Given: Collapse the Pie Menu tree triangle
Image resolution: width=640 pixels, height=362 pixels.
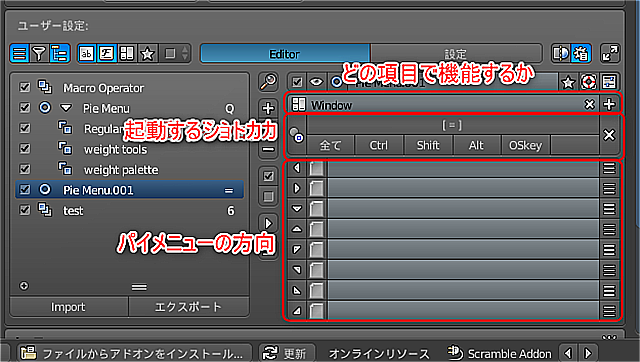Looking at the screenshot, I should [66, 108].
